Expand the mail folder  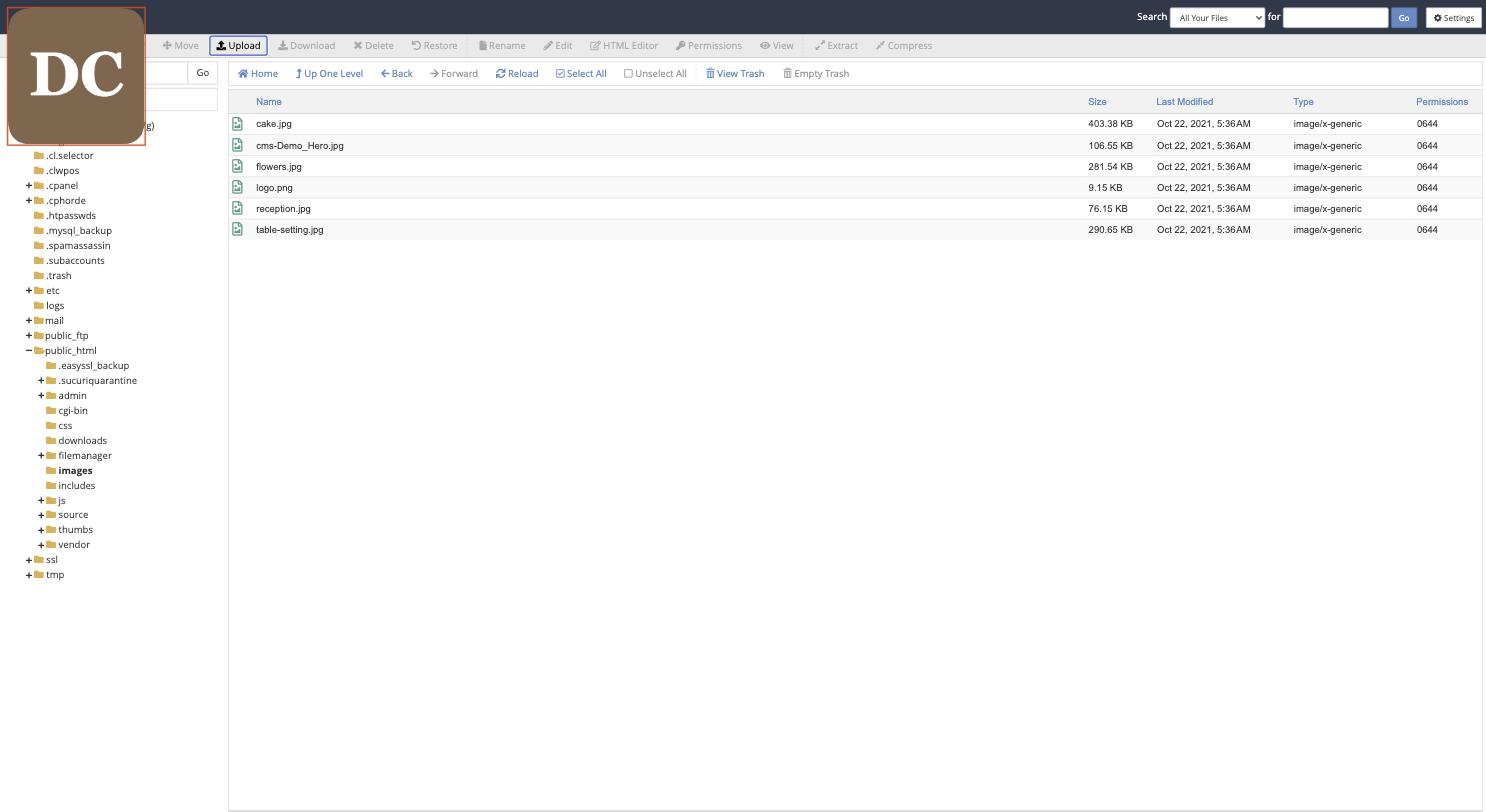coord(29,321)
